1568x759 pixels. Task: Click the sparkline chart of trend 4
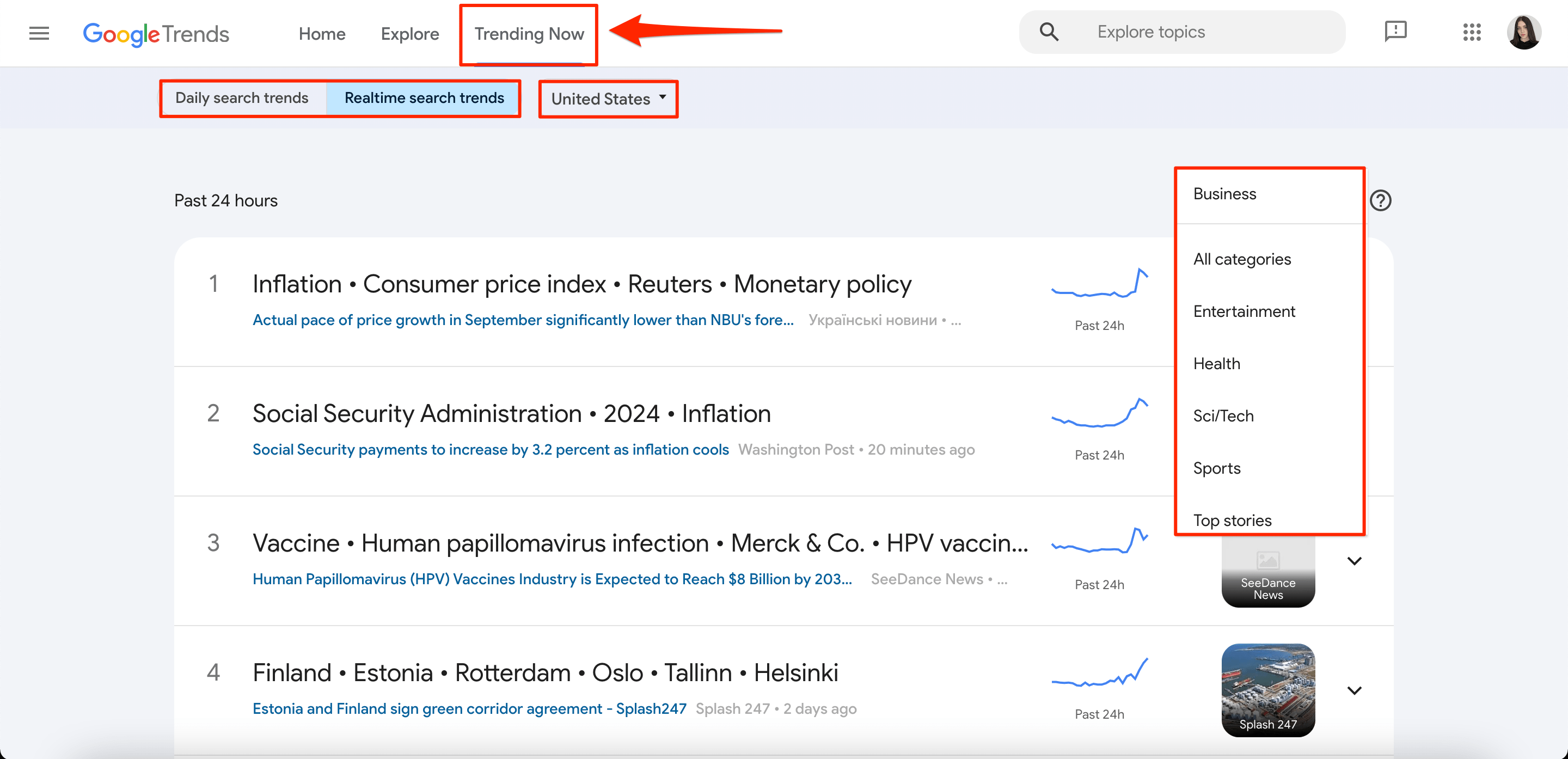coord(1099,672)
